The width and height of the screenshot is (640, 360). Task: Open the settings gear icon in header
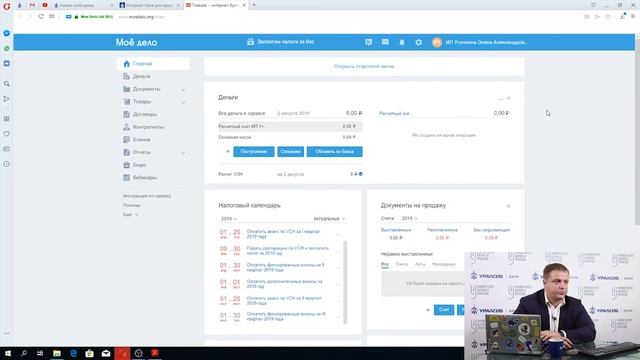pos(418,42)
